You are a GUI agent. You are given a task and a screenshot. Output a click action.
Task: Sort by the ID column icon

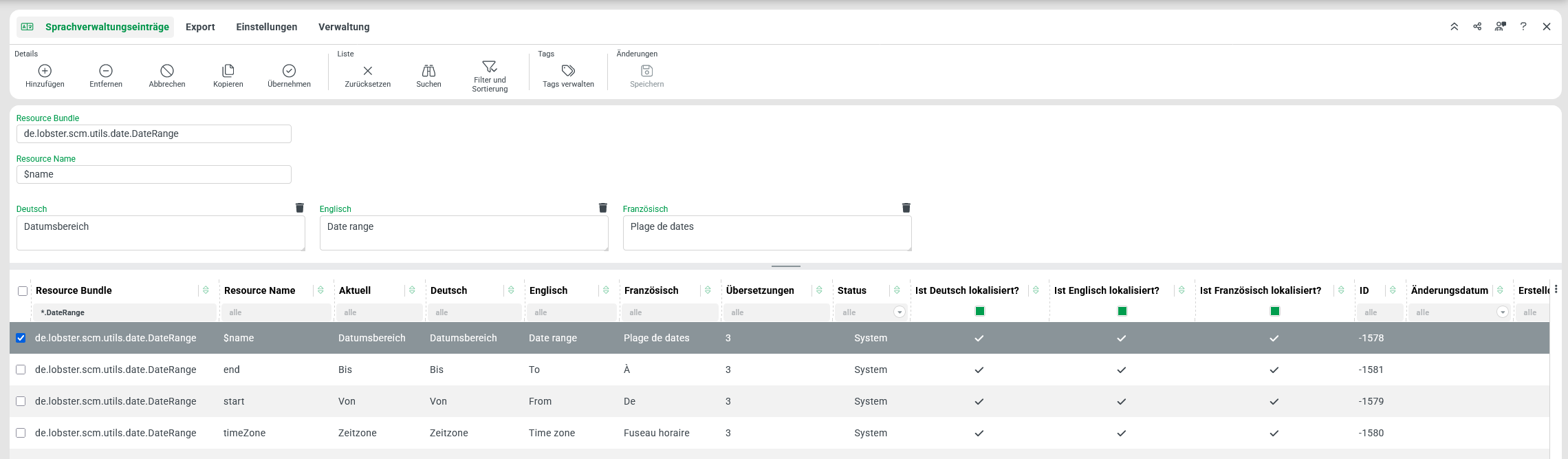tap(1393, 290)
